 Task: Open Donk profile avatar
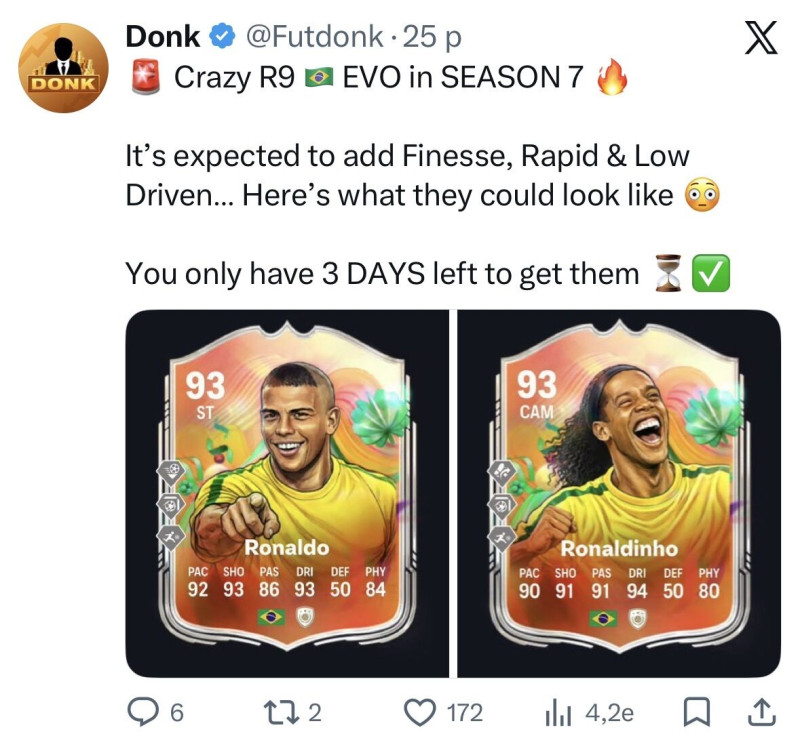pos(63,68)
